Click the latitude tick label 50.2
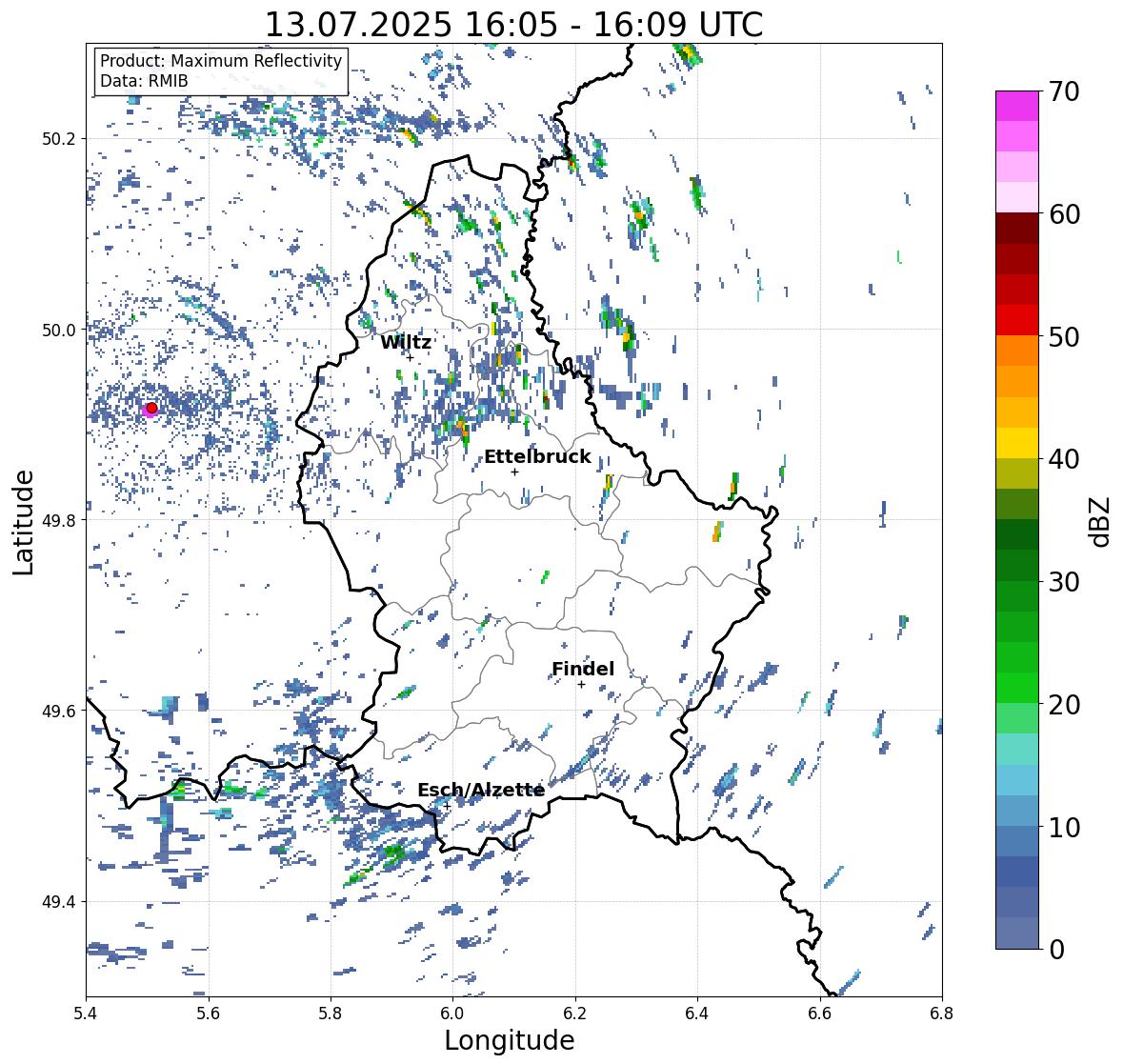This screenshot has width=1123, height=1064. pos(59,139)
